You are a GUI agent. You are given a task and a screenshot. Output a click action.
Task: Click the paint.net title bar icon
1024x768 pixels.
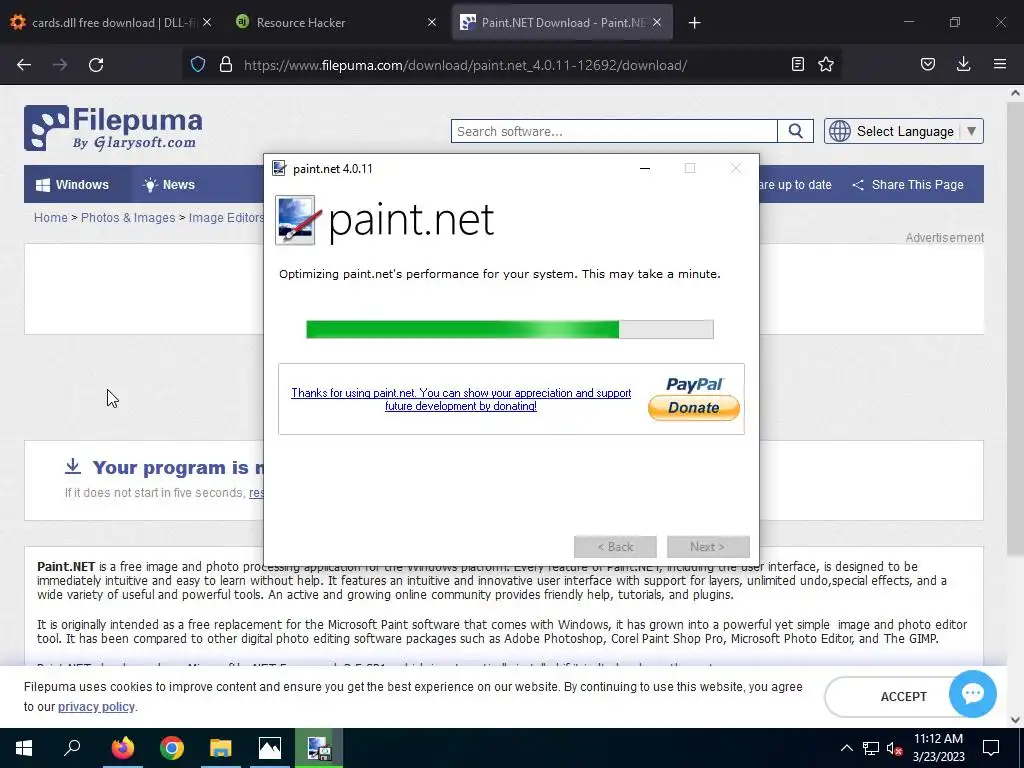coord(279,168)
